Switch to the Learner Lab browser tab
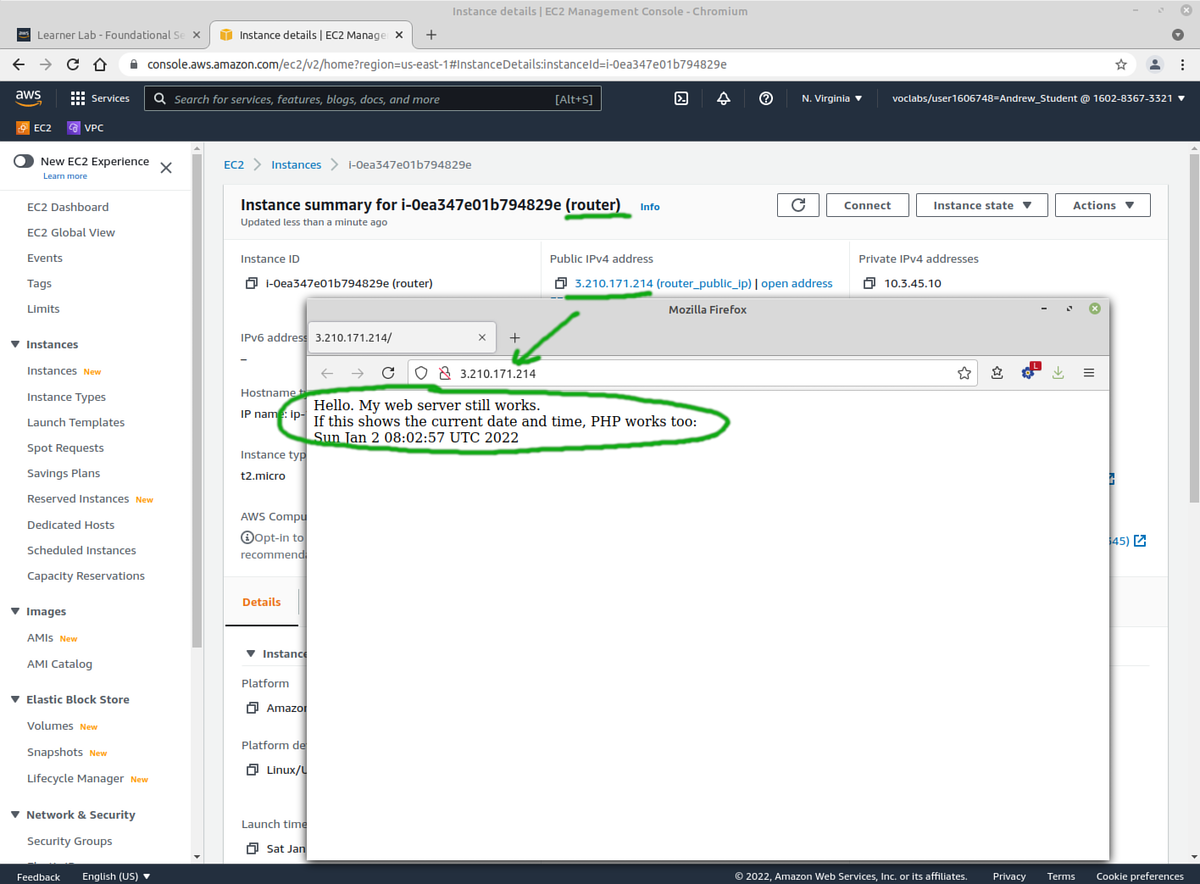Viewport: 1200px width, 884px height. (x=103, y=35)
